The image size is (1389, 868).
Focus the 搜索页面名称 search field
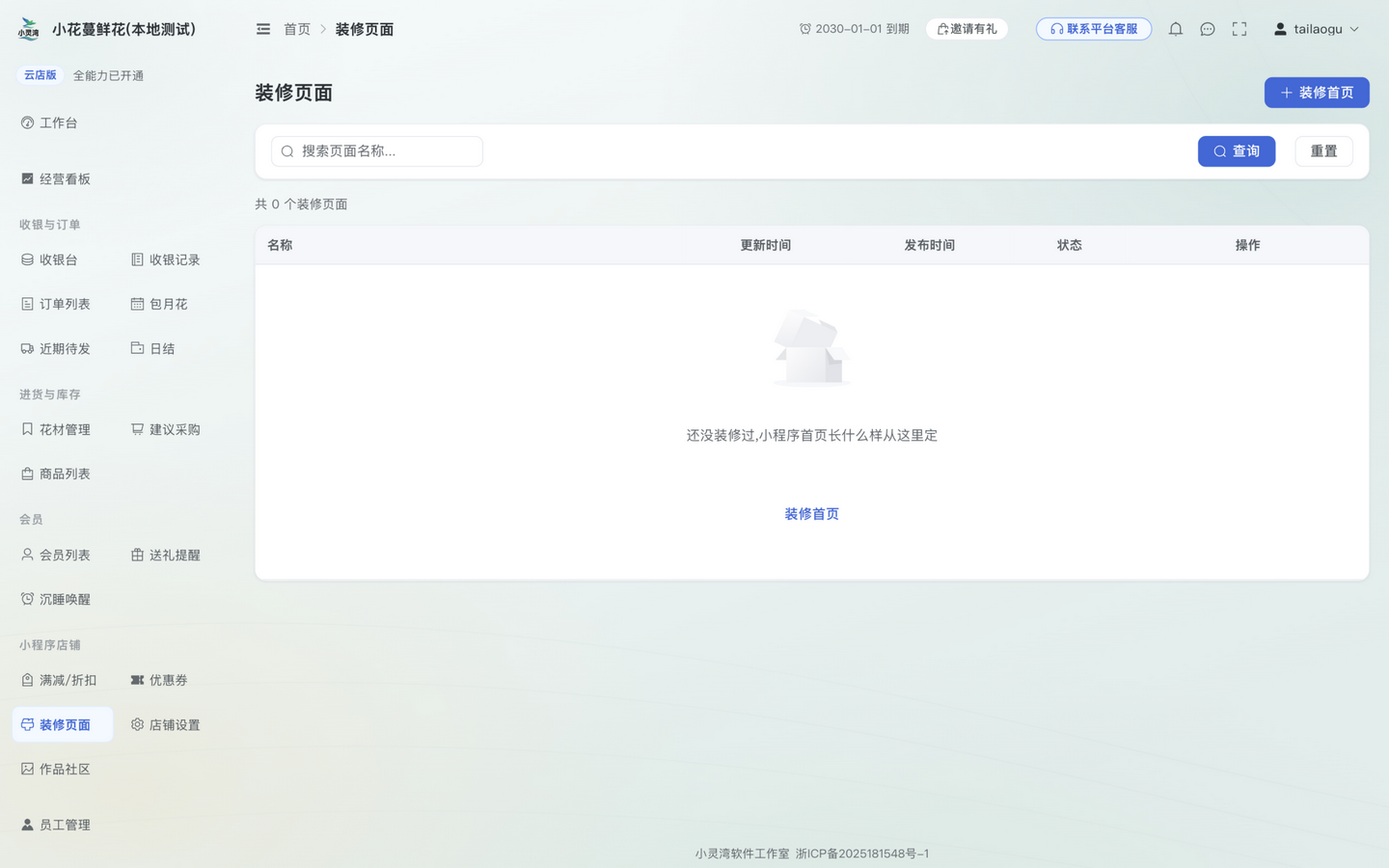(x=377, y=151)
